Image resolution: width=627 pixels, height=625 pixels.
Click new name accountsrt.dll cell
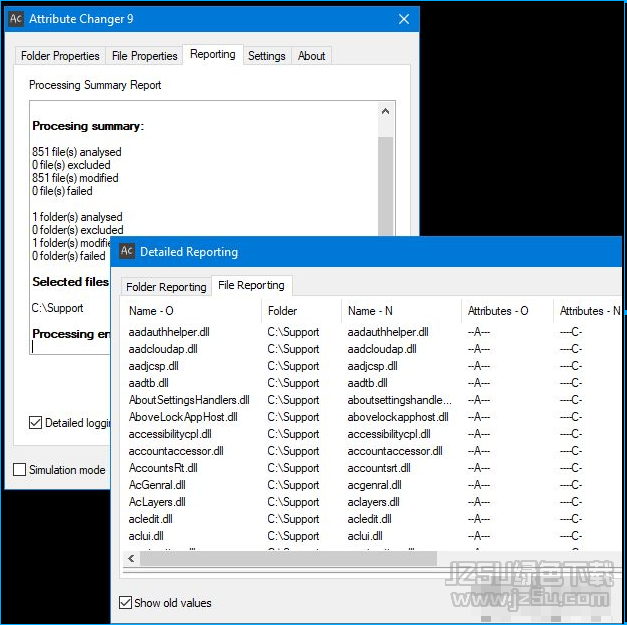[379, 468]
